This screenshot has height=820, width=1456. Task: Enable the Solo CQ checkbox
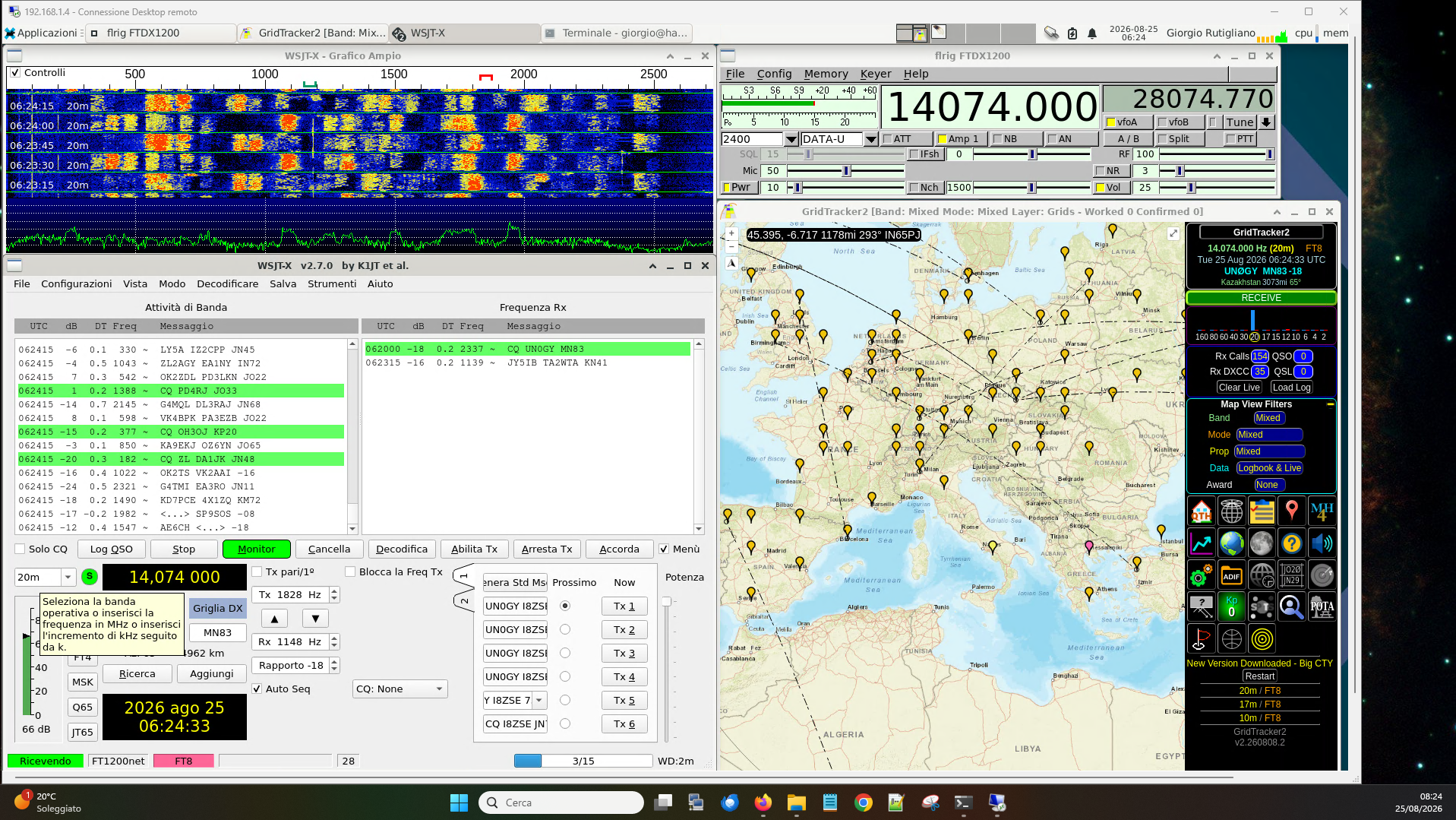(x=20, y=549)
